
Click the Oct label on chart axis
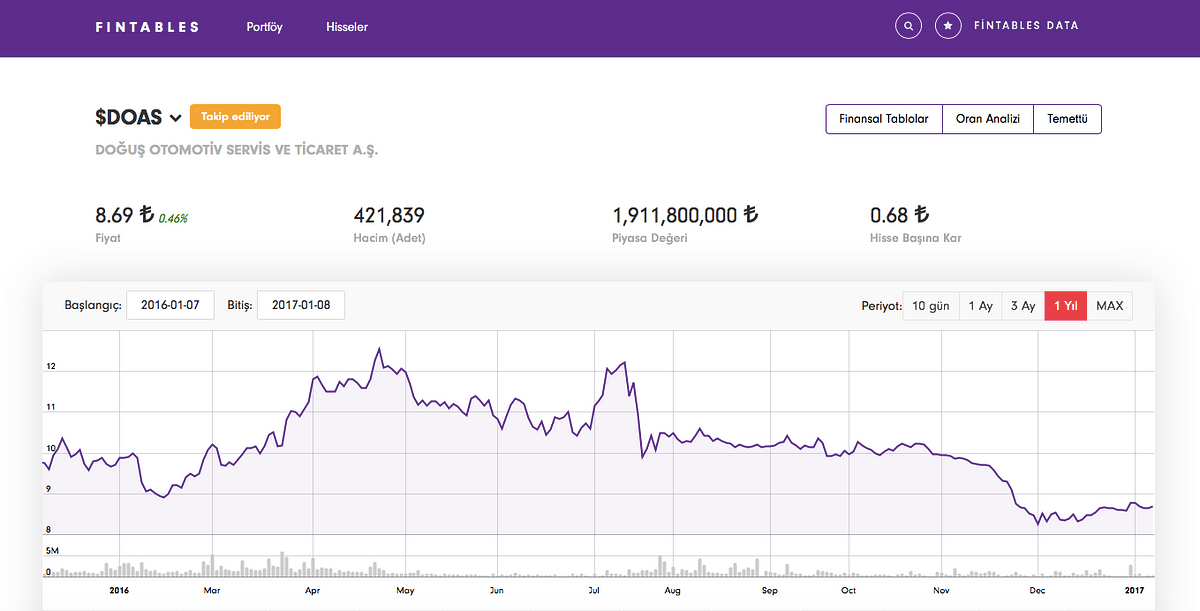tap(848, 591)
